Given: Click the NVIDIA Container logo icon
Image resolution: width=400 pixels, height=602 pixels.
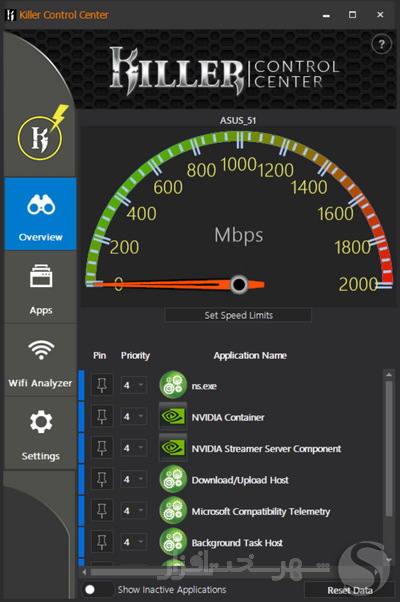Looking at the screenshot, I should (x=173, y=416).
